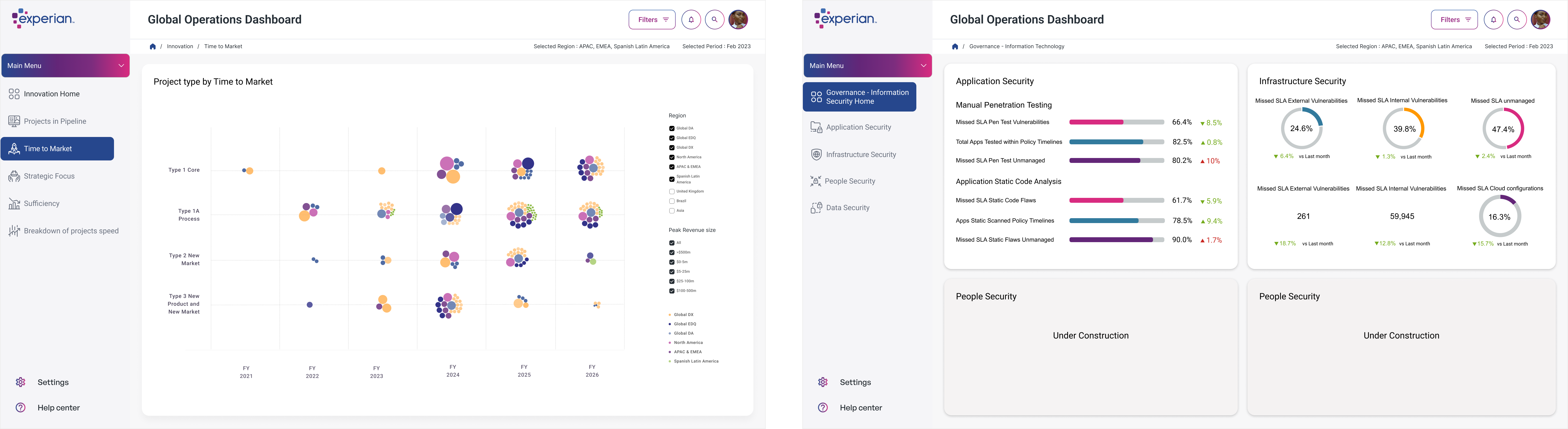Click Missed SLA Pen Test Vulnerabilities progress bar
1568x429 pixels.
coord(1116,122)
